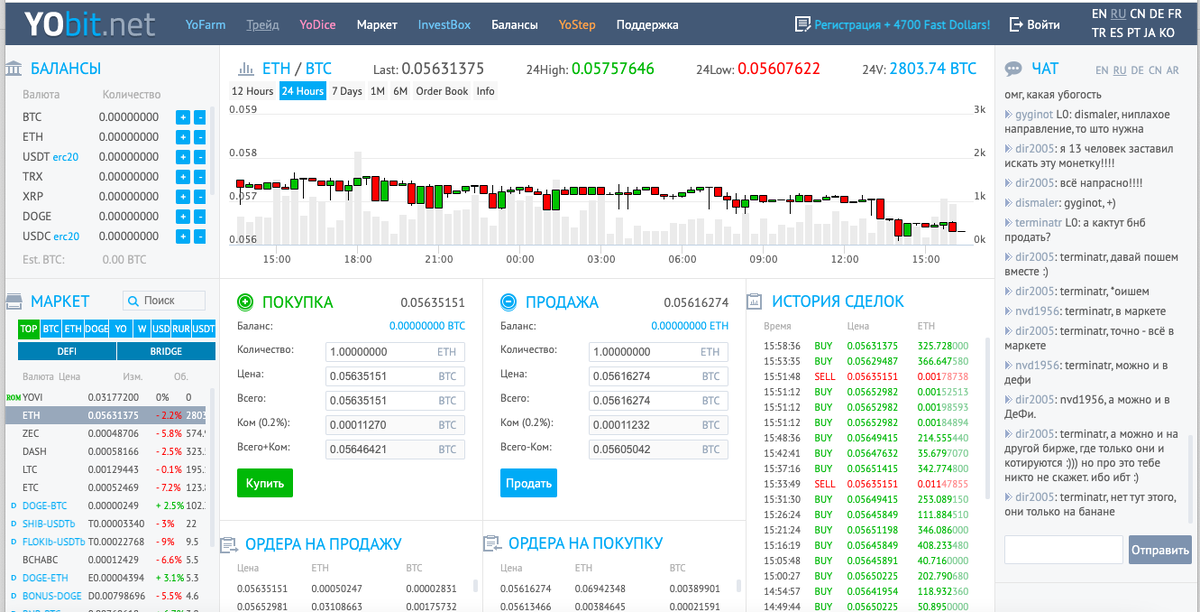Image resolution: width=1200 pixels, height=612 pixels.
Task: Send a chat message with Отправить
Action: coord(1160,549)
